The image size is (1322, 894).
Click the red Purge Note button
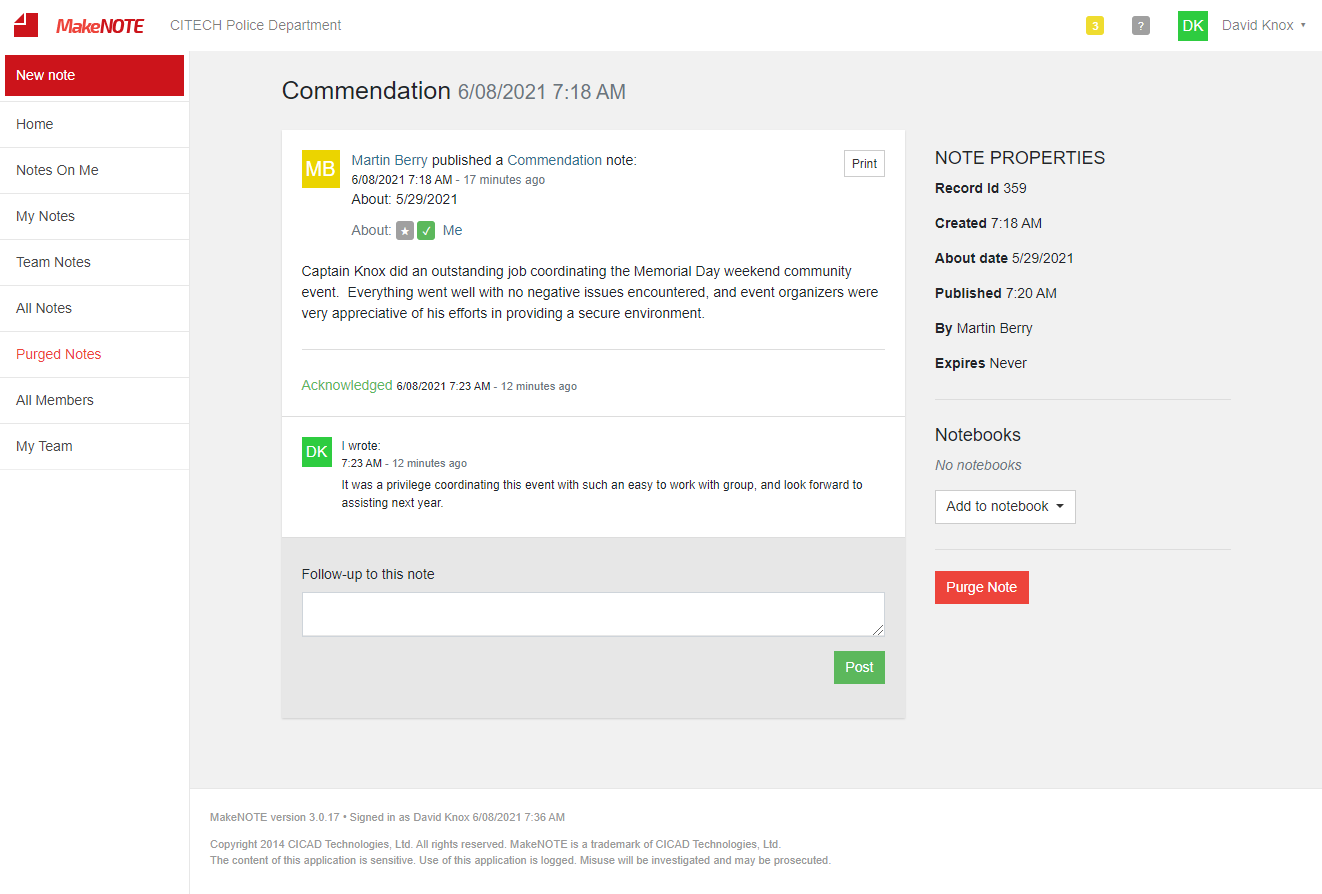[981, 587]
